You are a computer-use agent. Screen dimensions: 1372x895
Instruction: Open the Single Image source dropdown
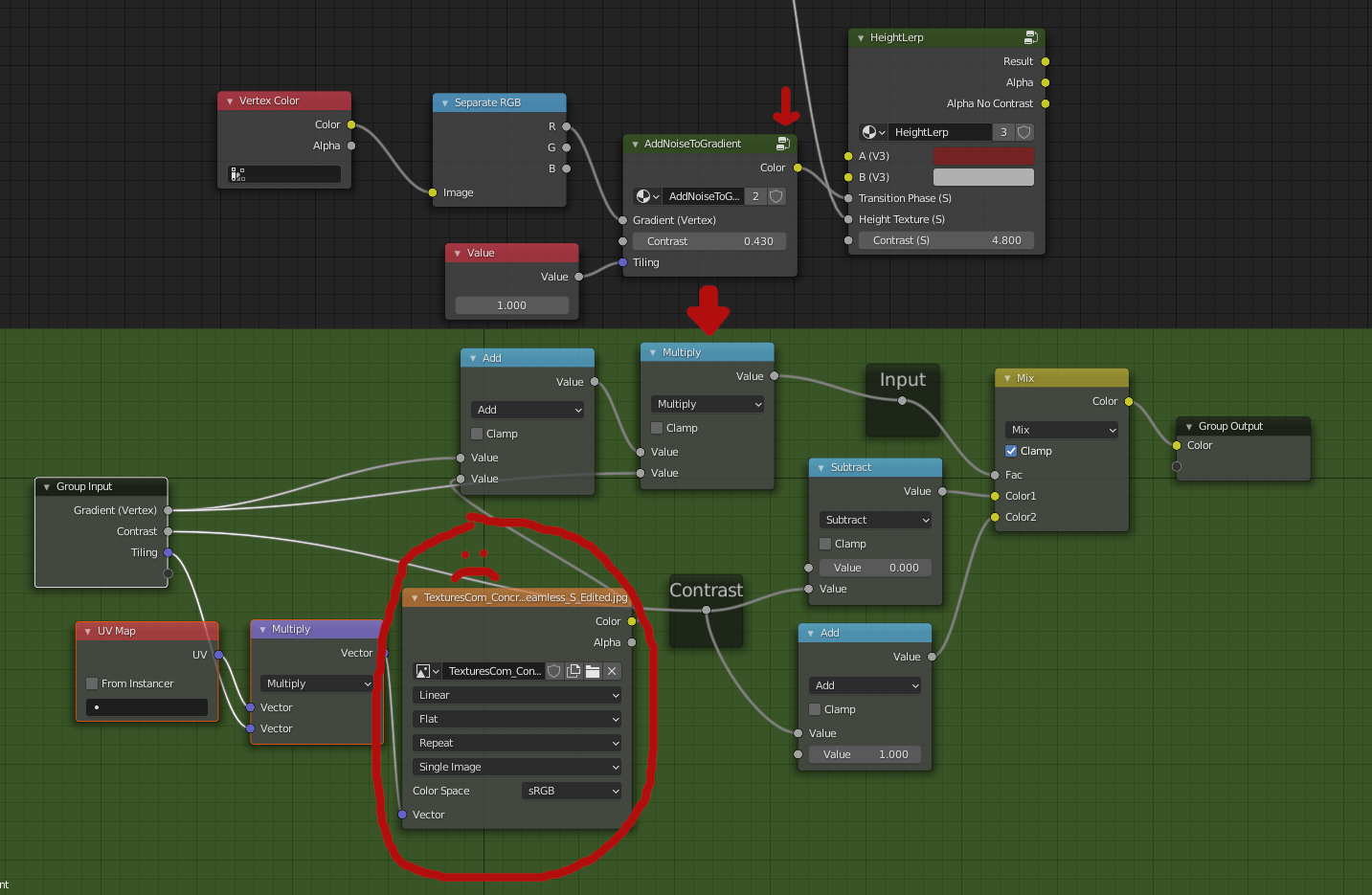pos(517,767)
